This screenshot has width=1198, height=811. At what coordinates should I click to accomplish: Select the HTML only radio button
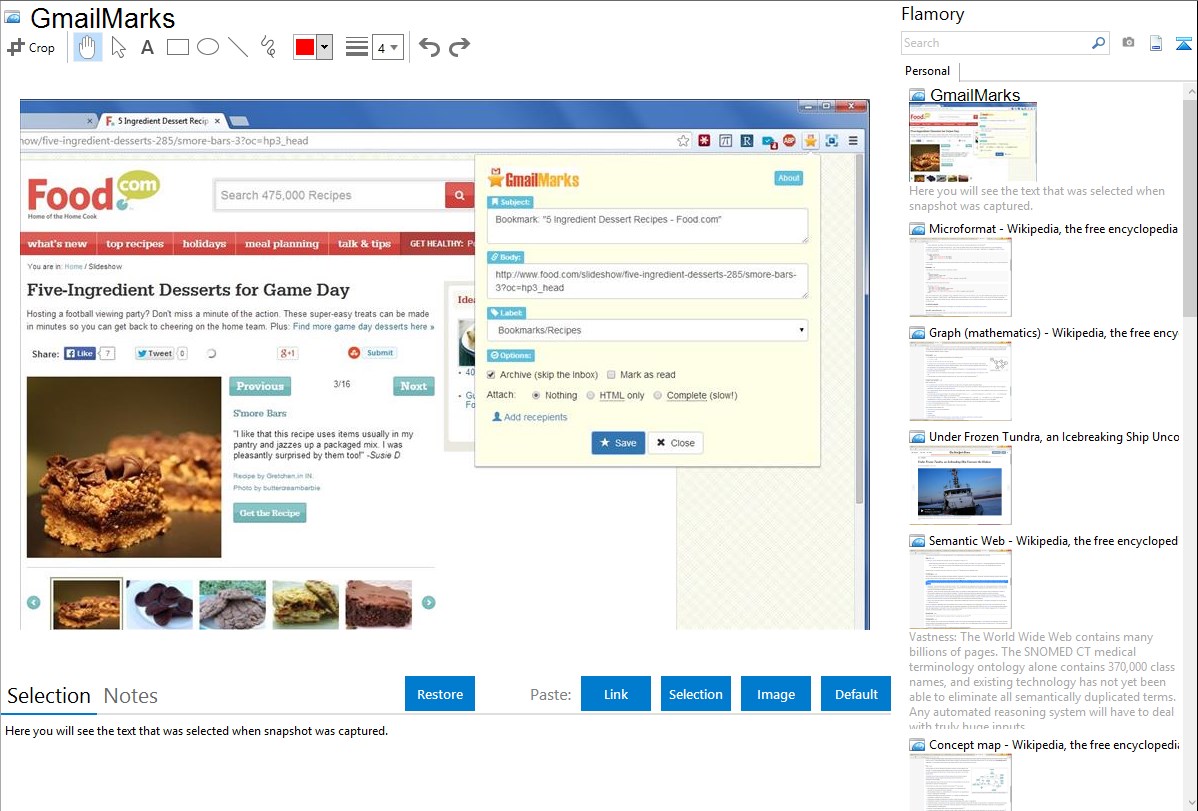click(591, 395)
